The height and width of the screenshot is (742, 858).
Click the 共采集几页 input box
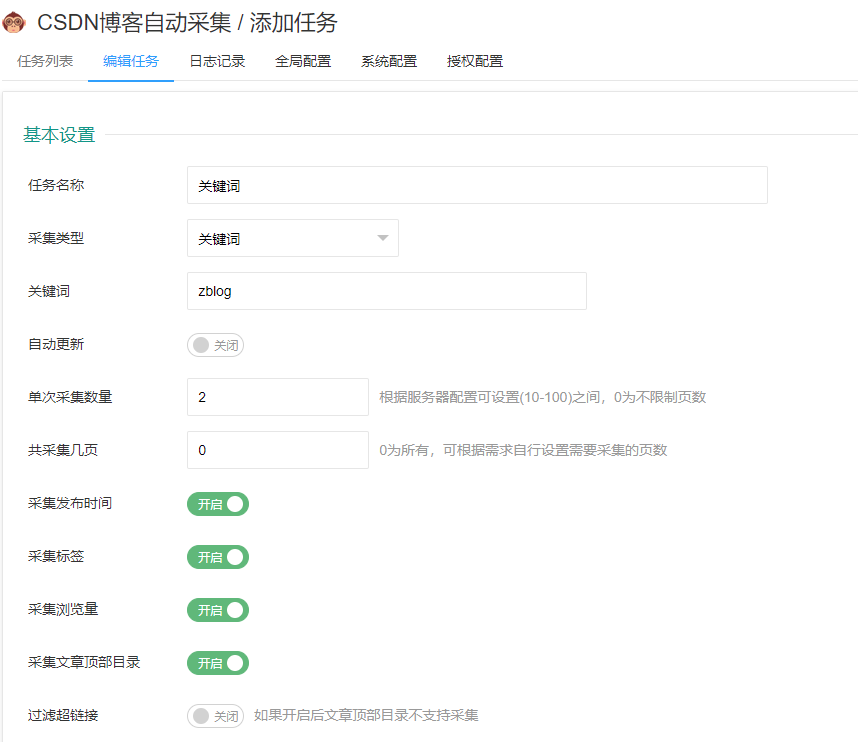(x=278, y=450)
